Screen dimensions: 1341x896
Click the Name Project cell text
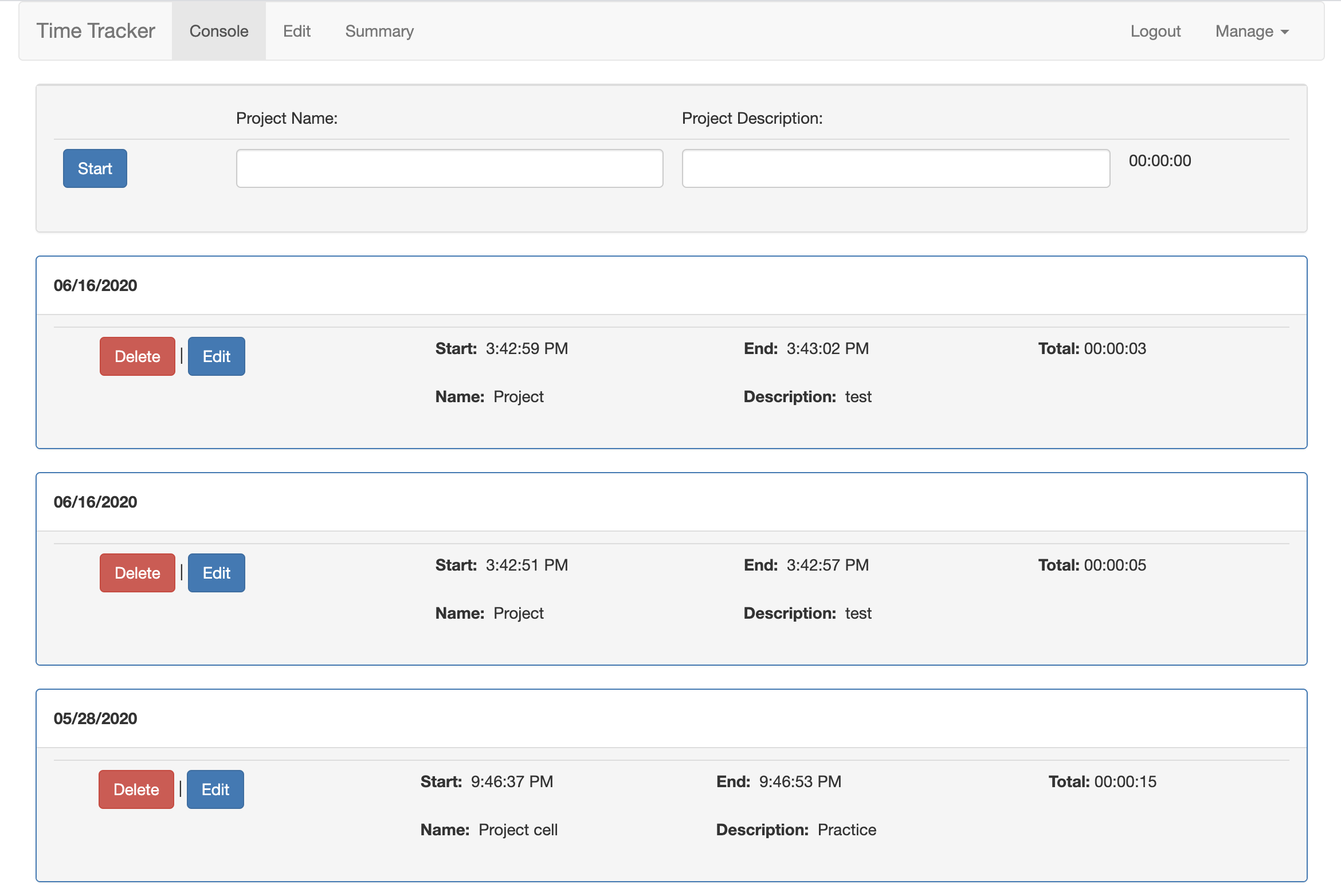489,830
